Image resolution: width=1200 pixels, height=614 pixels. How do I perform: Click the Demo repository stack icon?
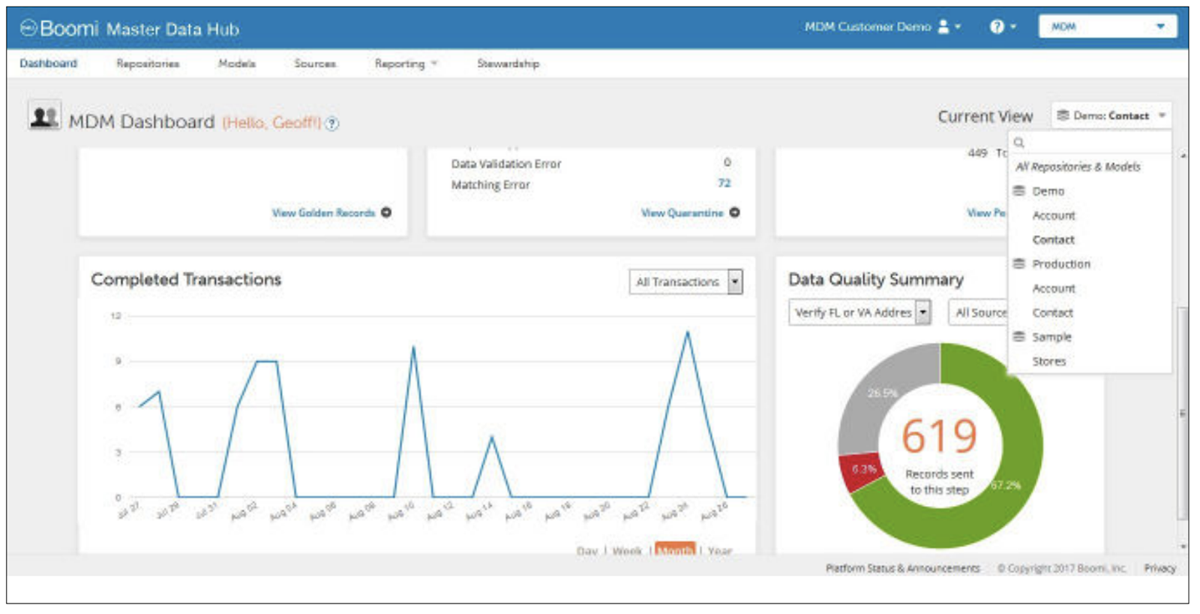[x=1019, y=191]
